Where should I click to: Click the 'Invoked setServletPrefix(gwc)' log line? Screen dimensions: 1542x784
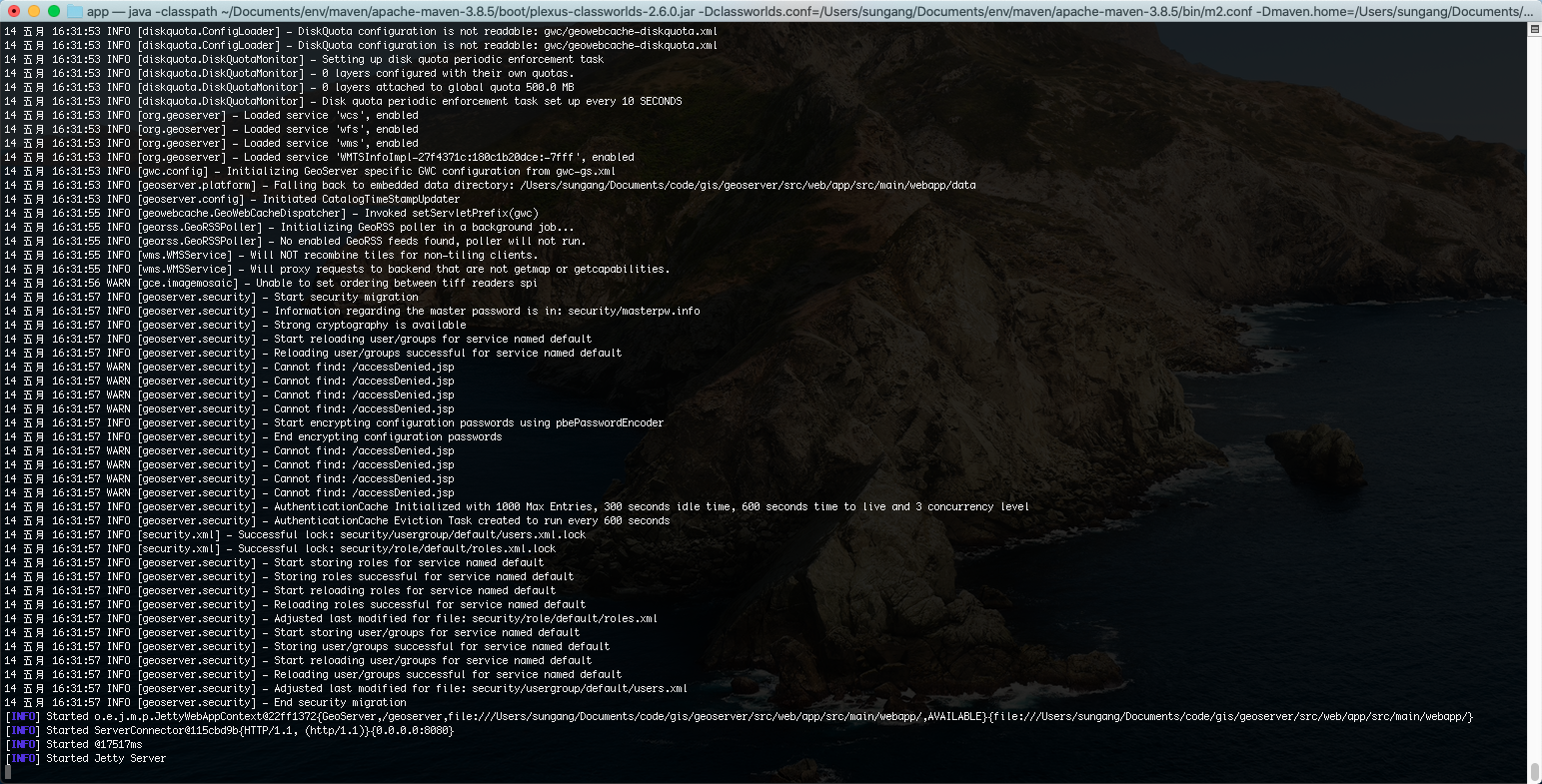click(x=451, y=213)
